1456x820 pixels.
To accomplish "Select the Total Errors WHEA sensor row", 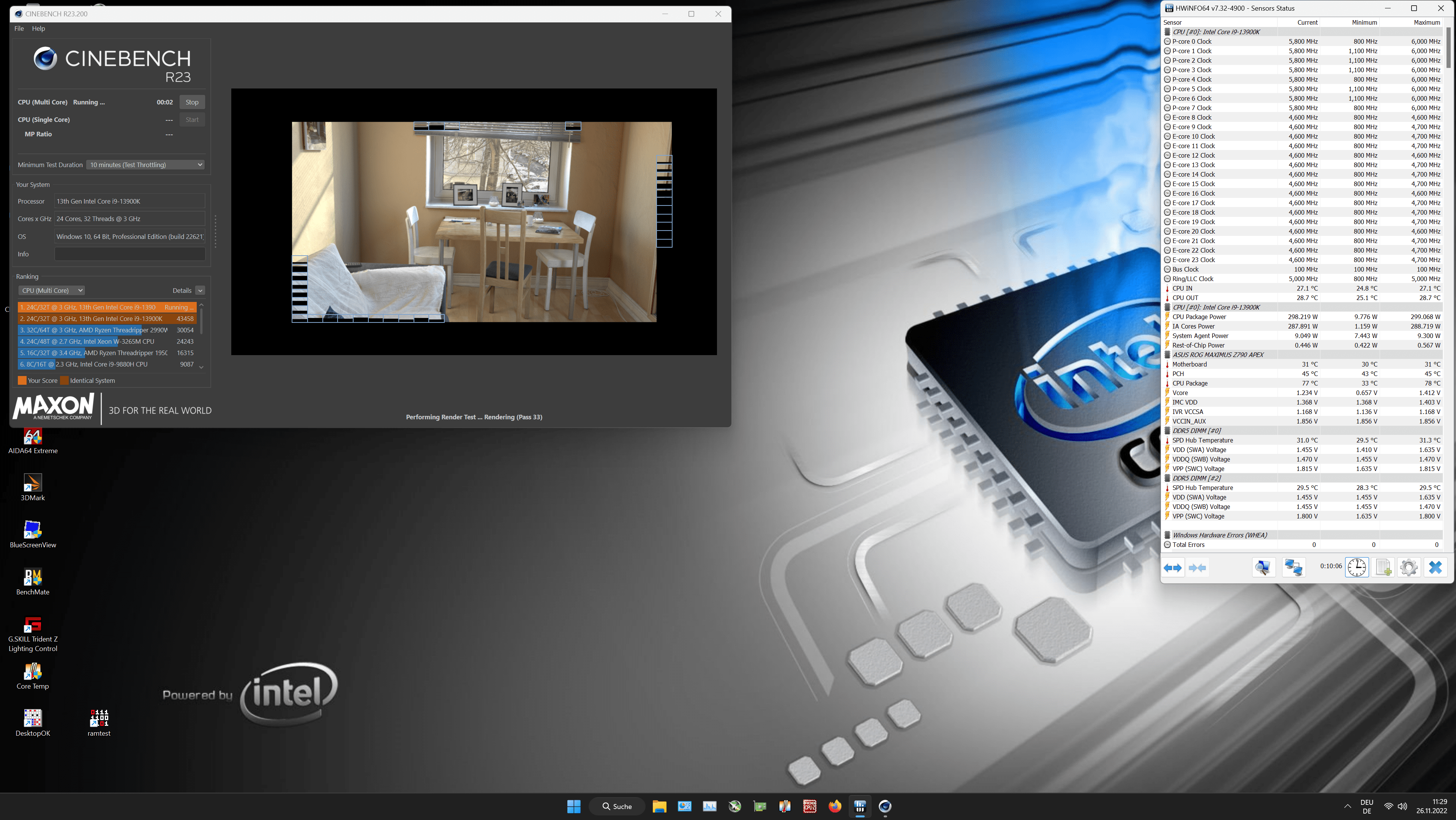I will point(1188,545).
